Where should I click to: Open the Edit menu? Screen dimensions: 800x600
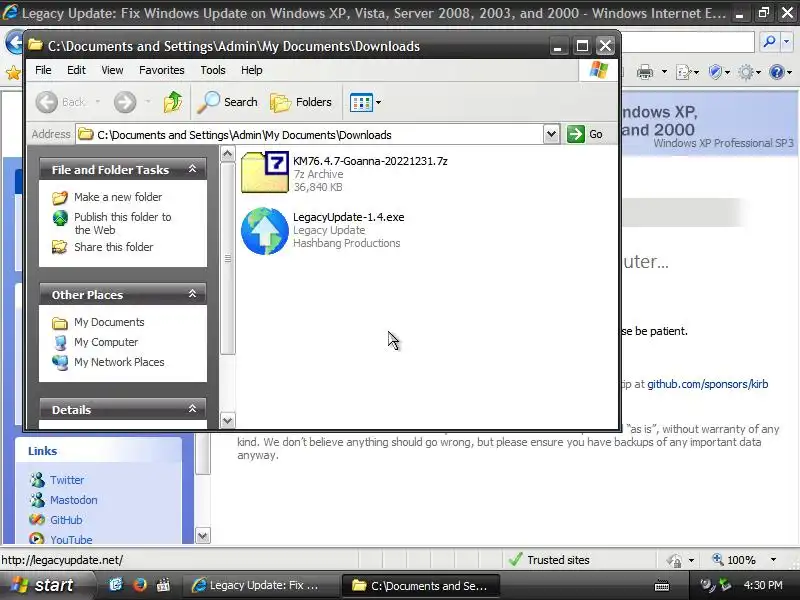(x=76, y=70)
